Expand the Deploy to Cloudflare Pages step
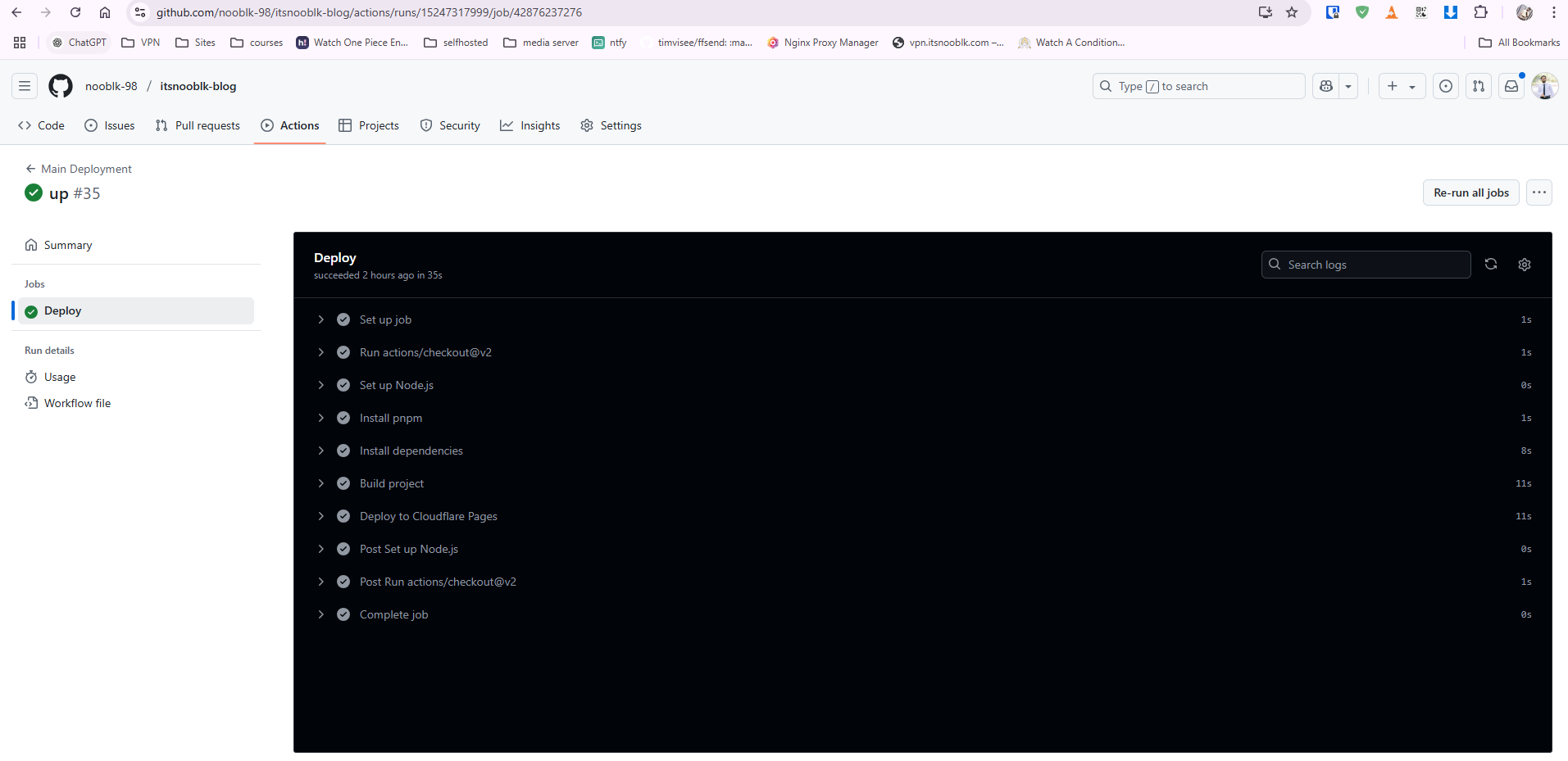1568x761 pixels. tap(320, 515)
